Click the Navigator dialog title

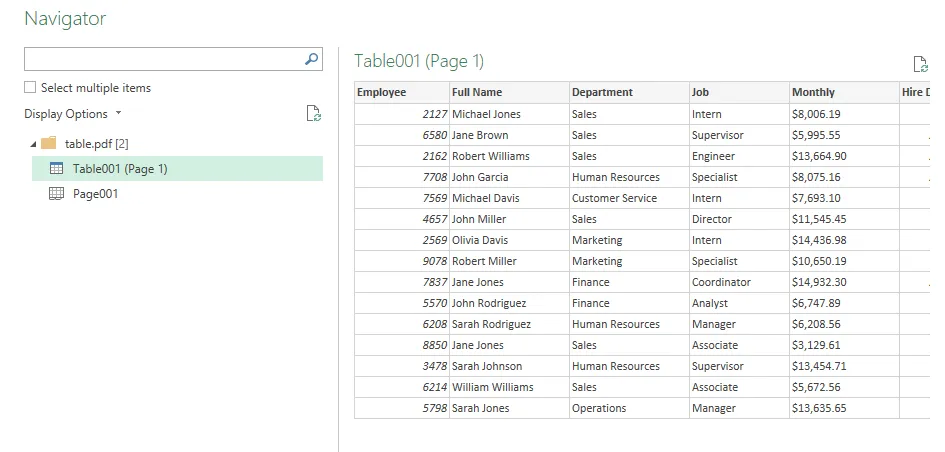click(x=65, y=19)
